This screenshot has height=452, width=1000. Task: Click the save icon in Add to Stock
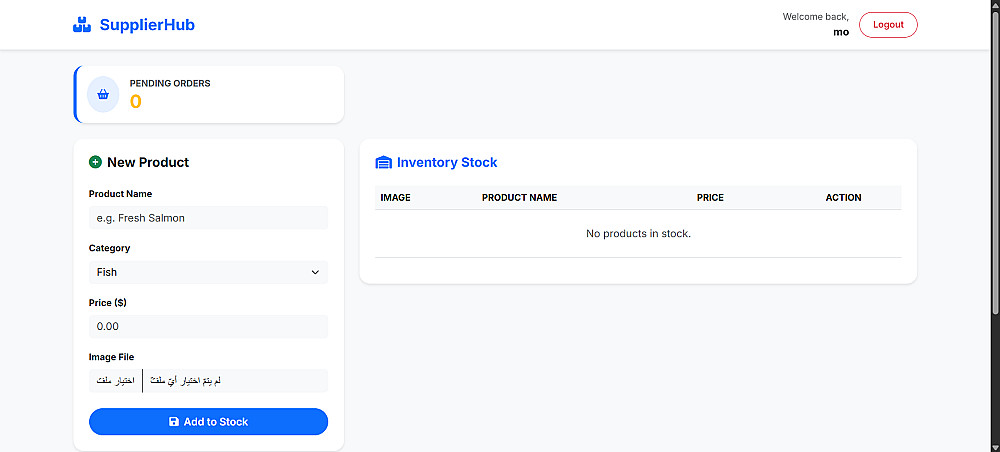[174, 422]
